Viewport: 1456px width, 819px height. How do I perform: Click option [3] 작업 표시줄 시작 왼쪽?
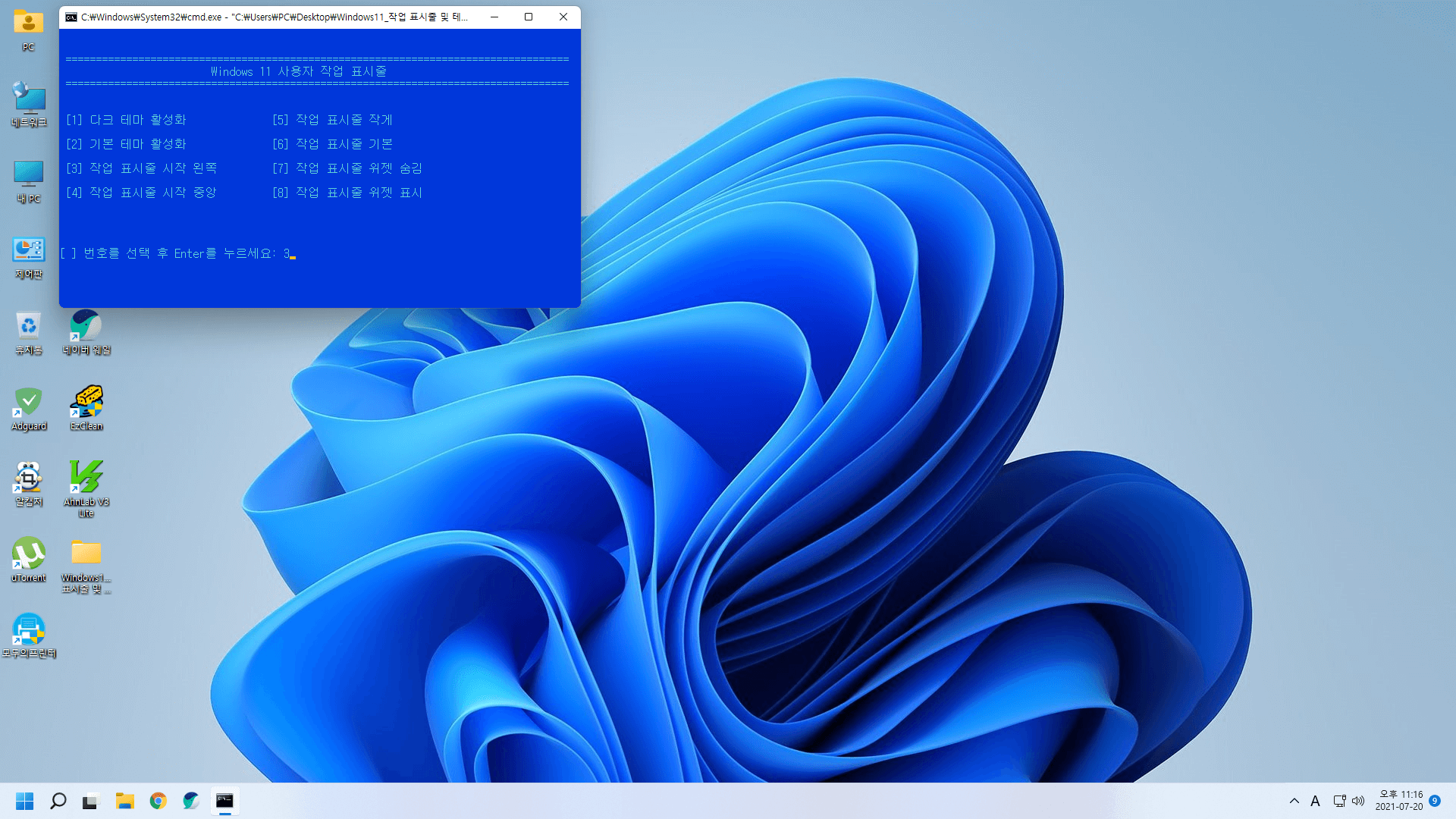point(142,168)
